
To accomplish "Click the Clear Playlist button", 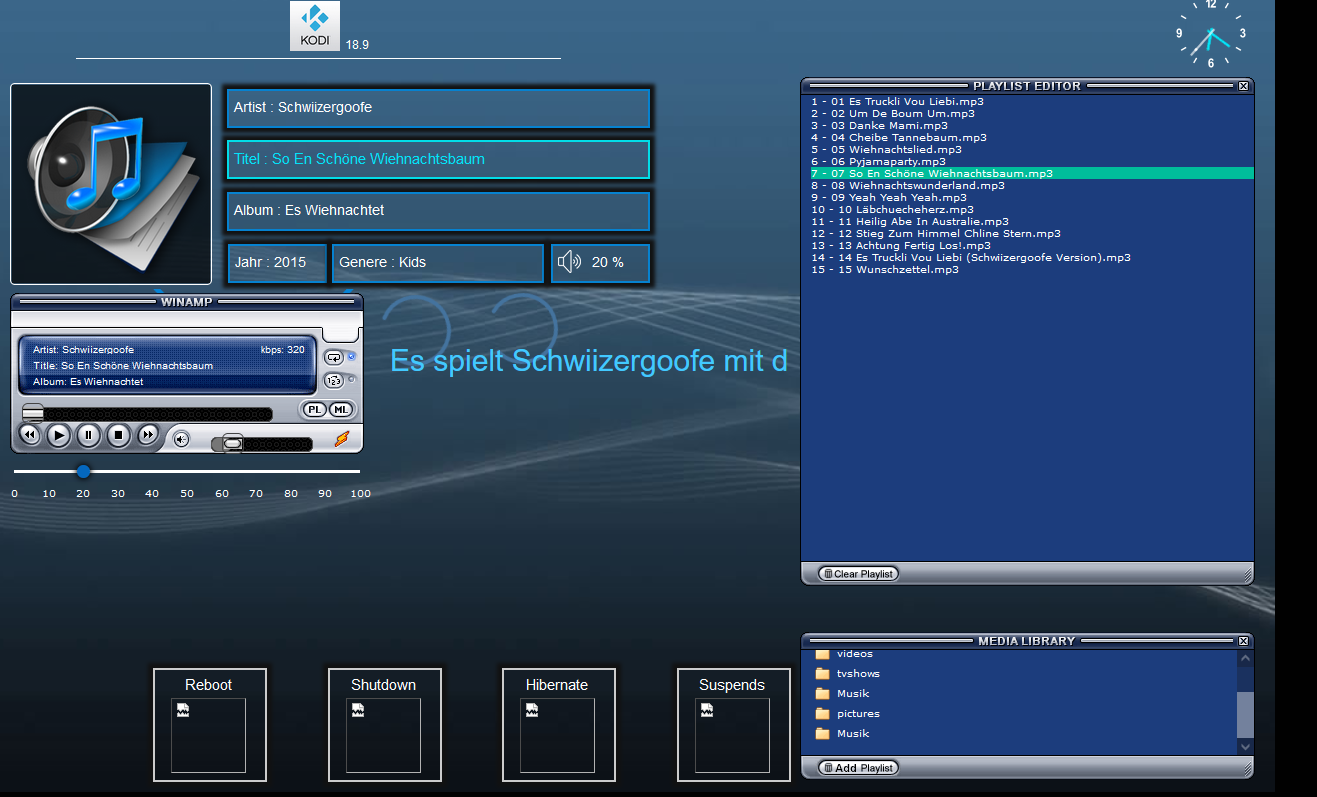I will pyautogui.click(x=858, y=574).
